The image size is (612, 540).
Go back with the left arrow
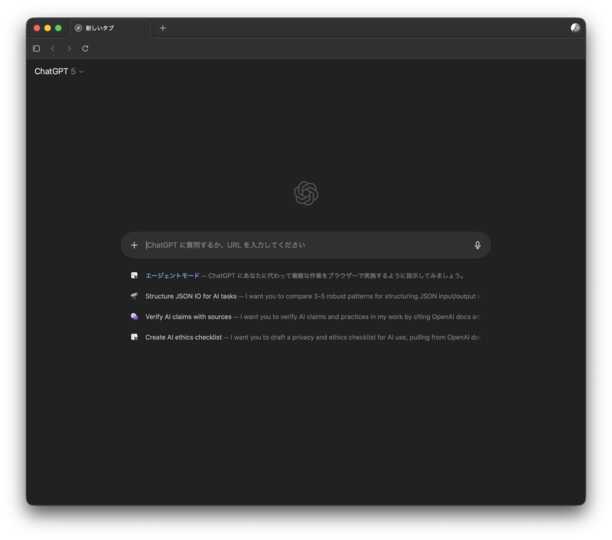pos(53,48)
